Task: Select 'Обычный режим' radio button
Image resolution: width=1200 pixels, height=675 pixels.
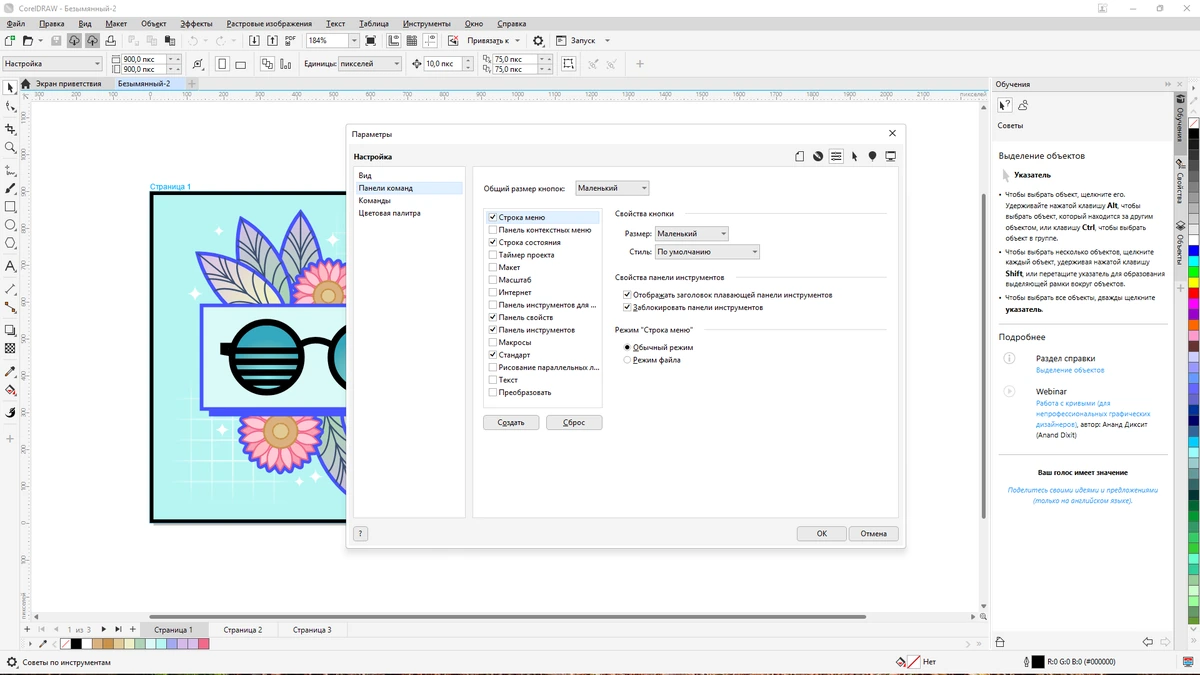Action: [x=627, y=347]
